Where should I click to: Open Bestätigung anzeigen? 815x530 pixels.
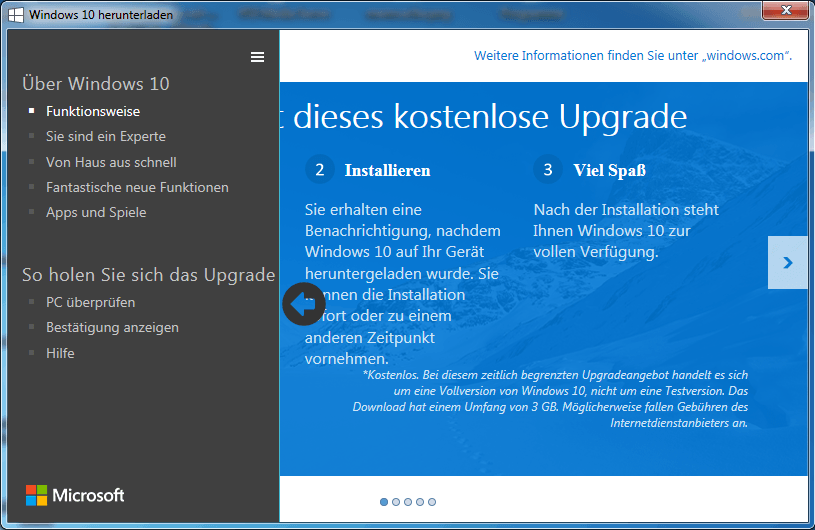point(112,327)
